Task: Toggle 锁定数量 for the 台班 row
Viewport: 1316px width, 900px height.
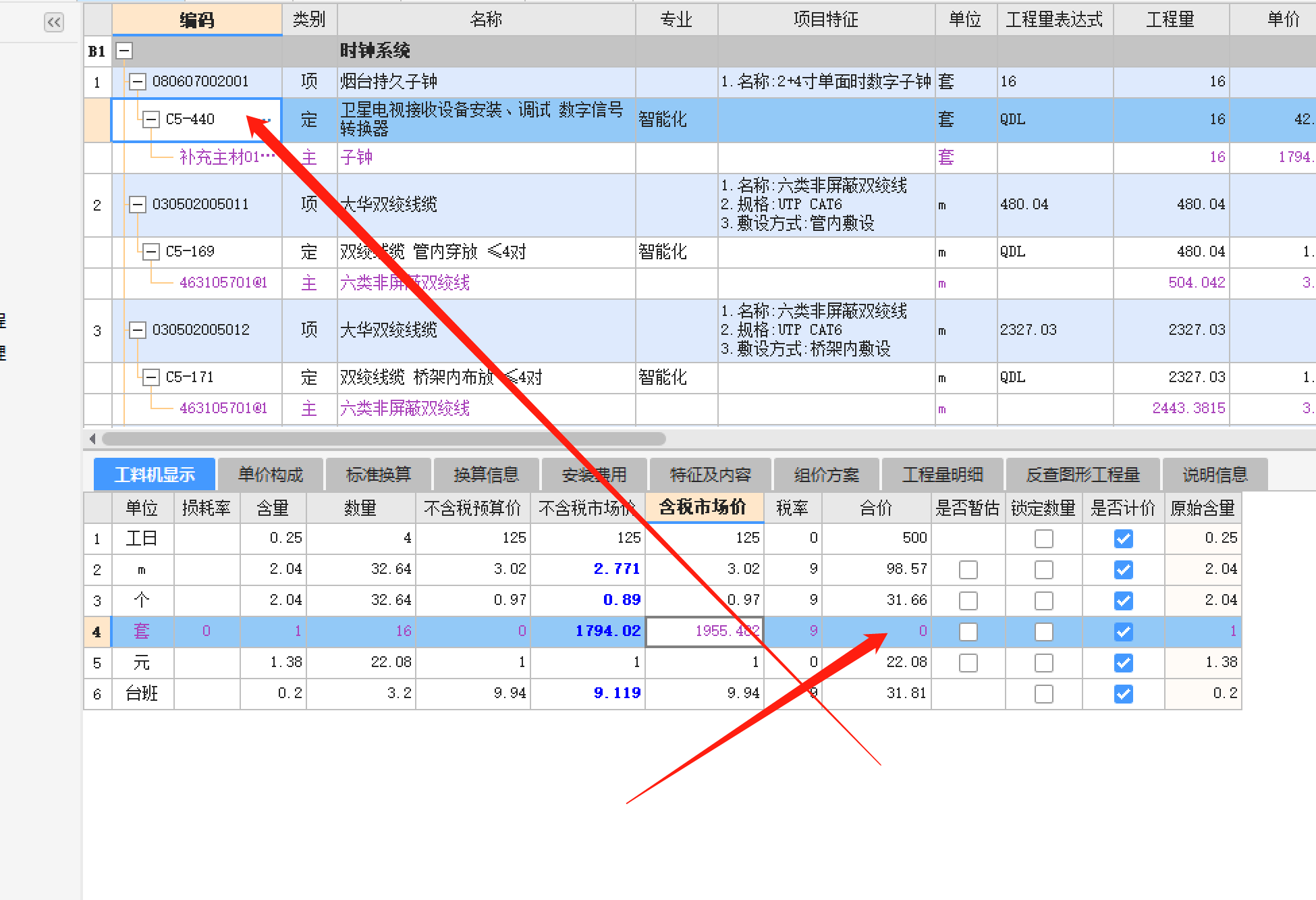Action: pyautogui.click(x=1044, y=694)
